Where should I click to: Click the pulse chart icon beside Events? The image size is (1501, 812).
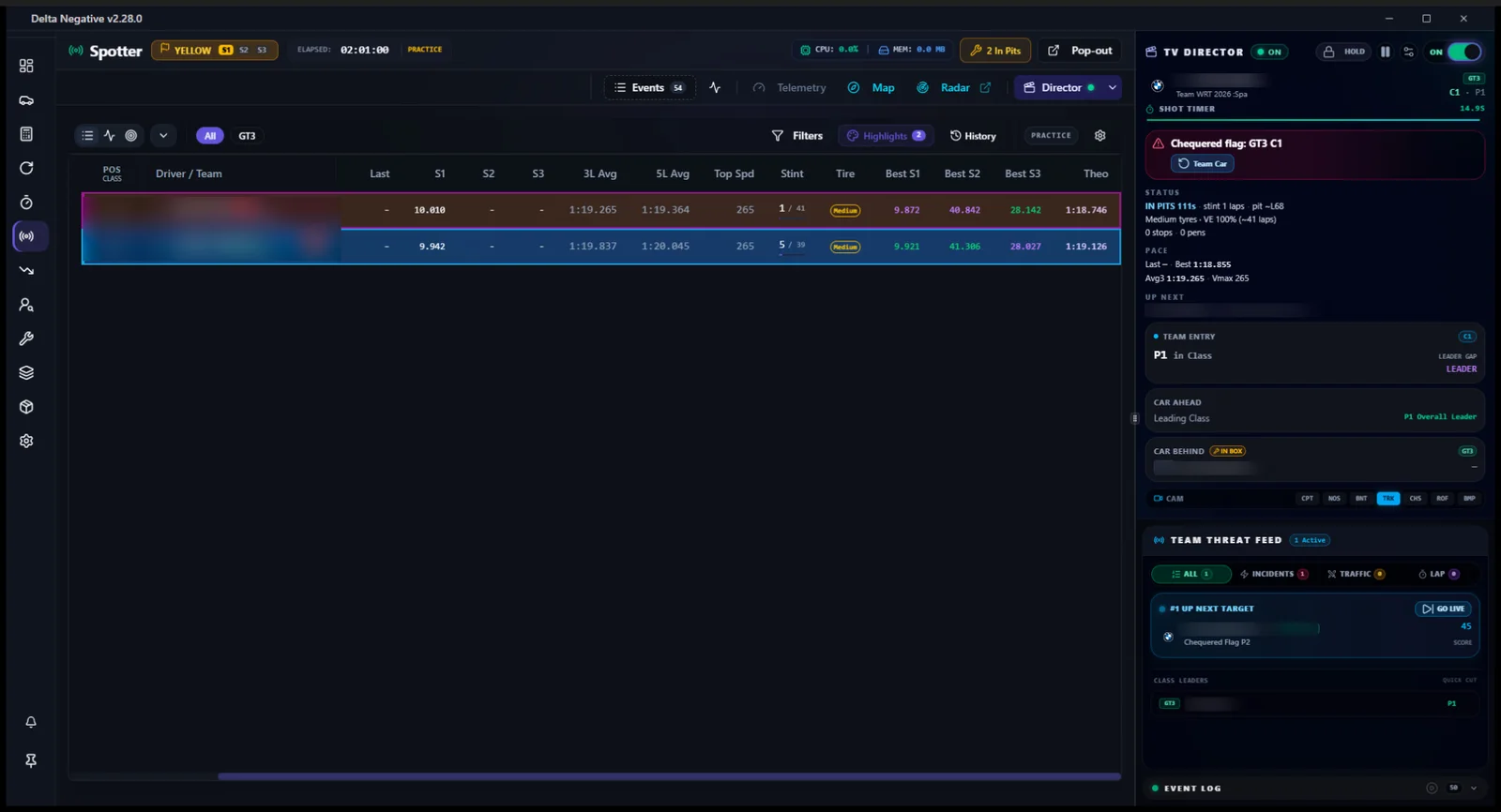coord(715,87)
